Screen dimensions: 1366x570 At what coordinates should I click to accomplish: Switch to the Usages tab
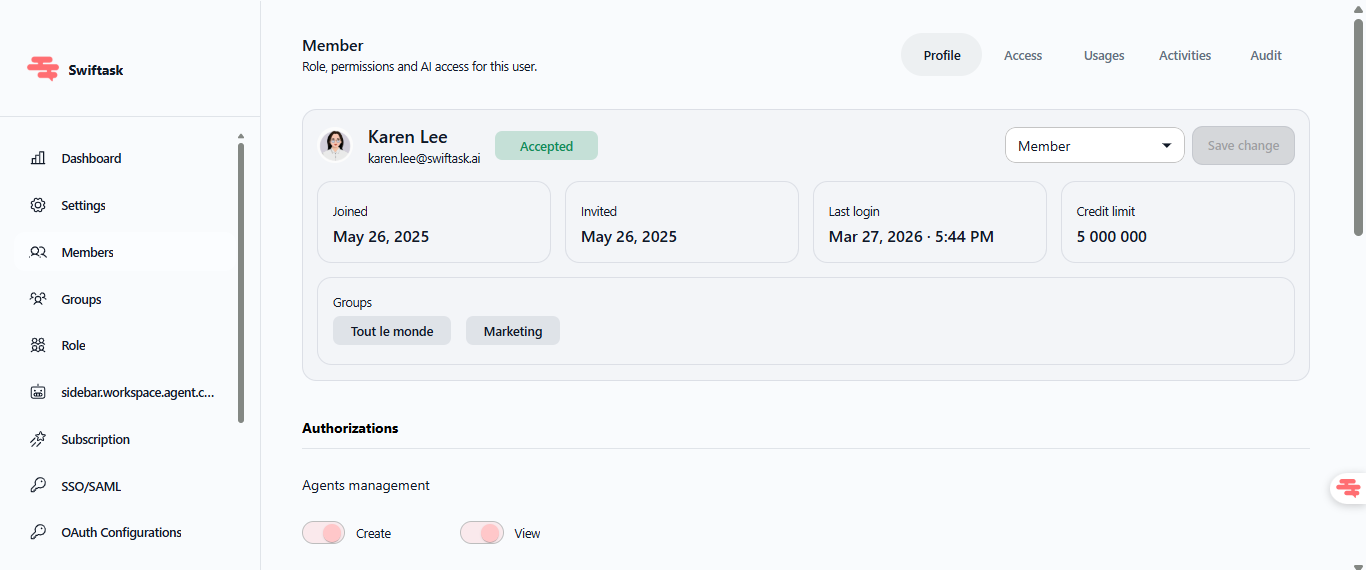click(x=1104, y=56)
